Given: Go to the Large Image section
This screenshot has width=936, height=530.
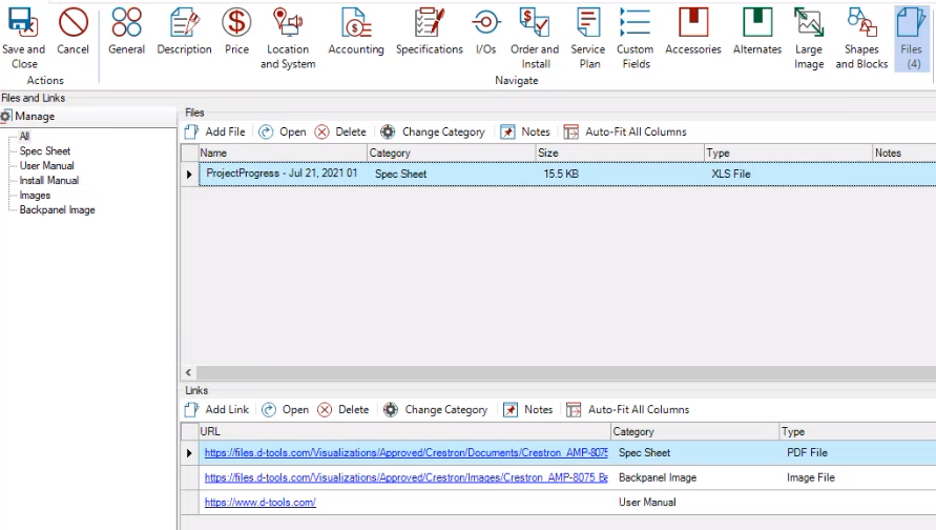Looking at the screenshot, I should (809, 38).
